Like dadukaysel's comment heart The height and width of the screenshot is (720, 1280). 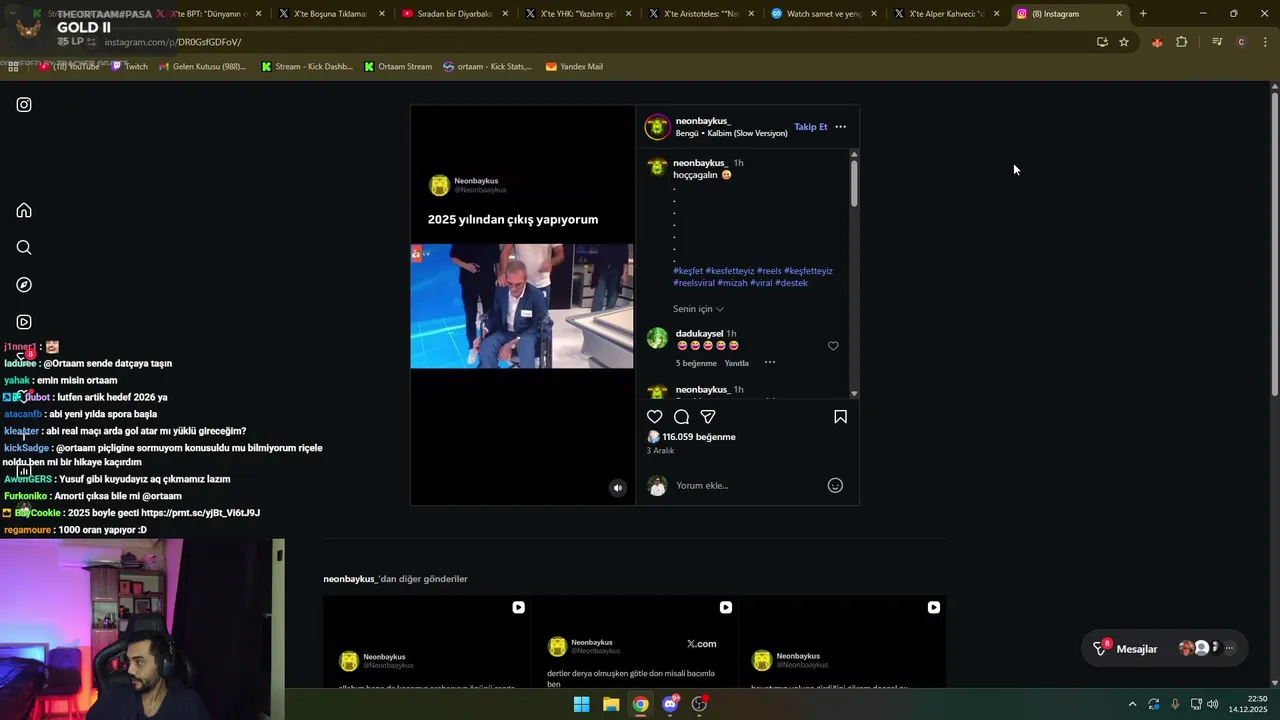[833, 346]
